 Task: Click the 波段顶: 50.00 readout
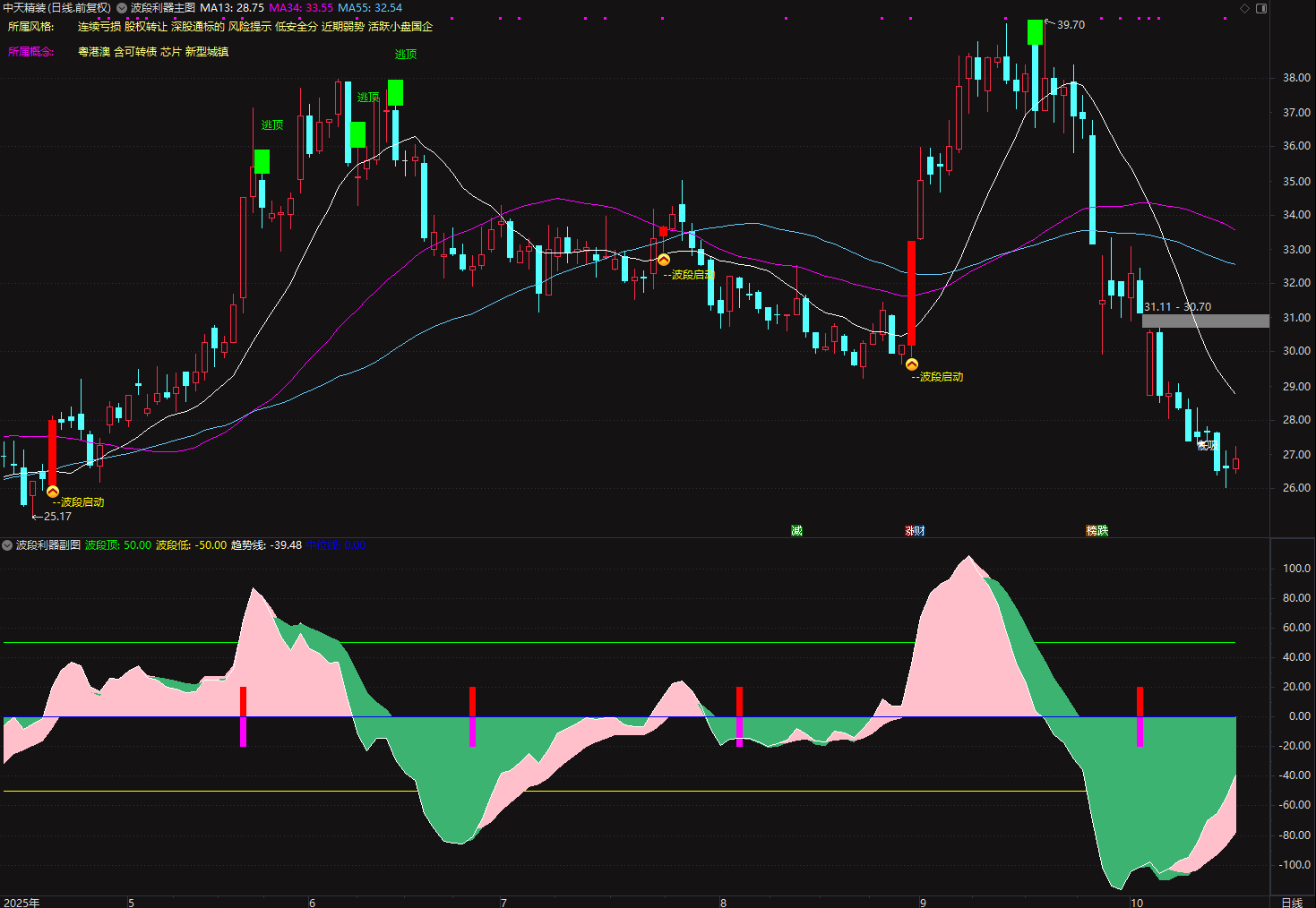[x=118, y=545]
